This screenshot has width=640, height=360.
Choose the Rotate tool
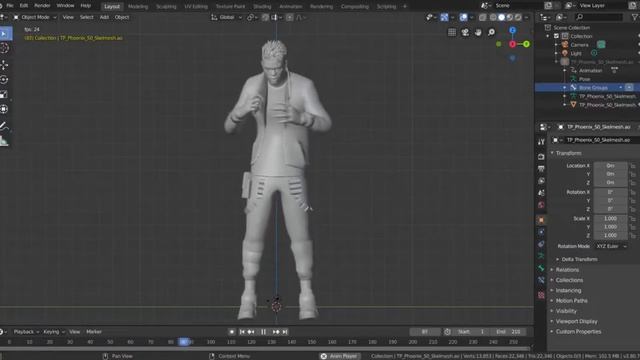(x=4, y=80)
